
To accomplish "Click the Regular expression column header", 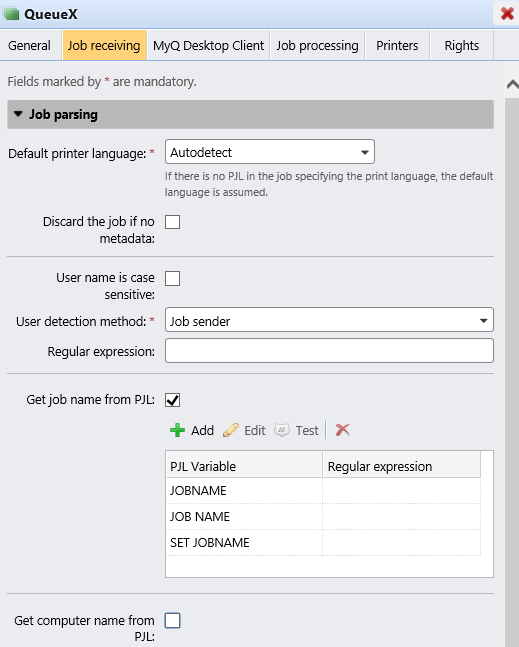I will (402, 465).
